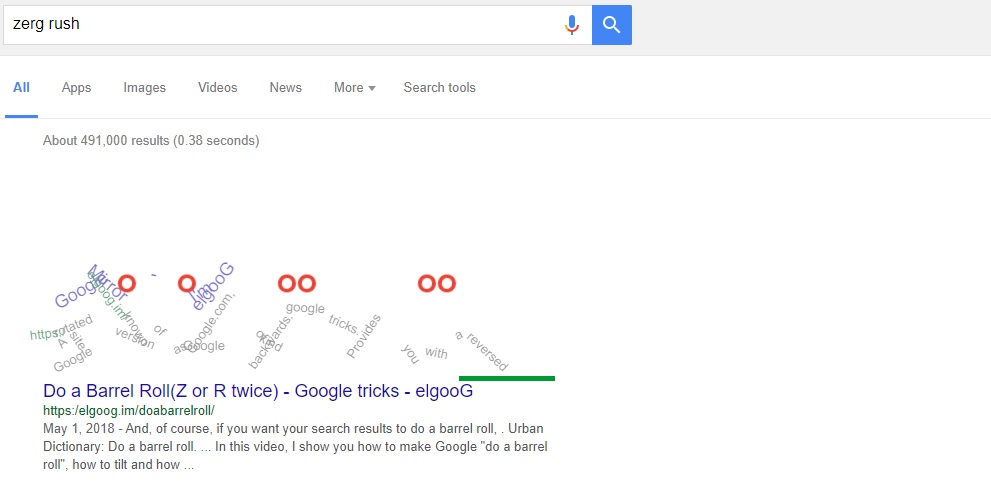Screen dimensions: 991x491
Task: Open the Videos tab
Action: (217, 88)
